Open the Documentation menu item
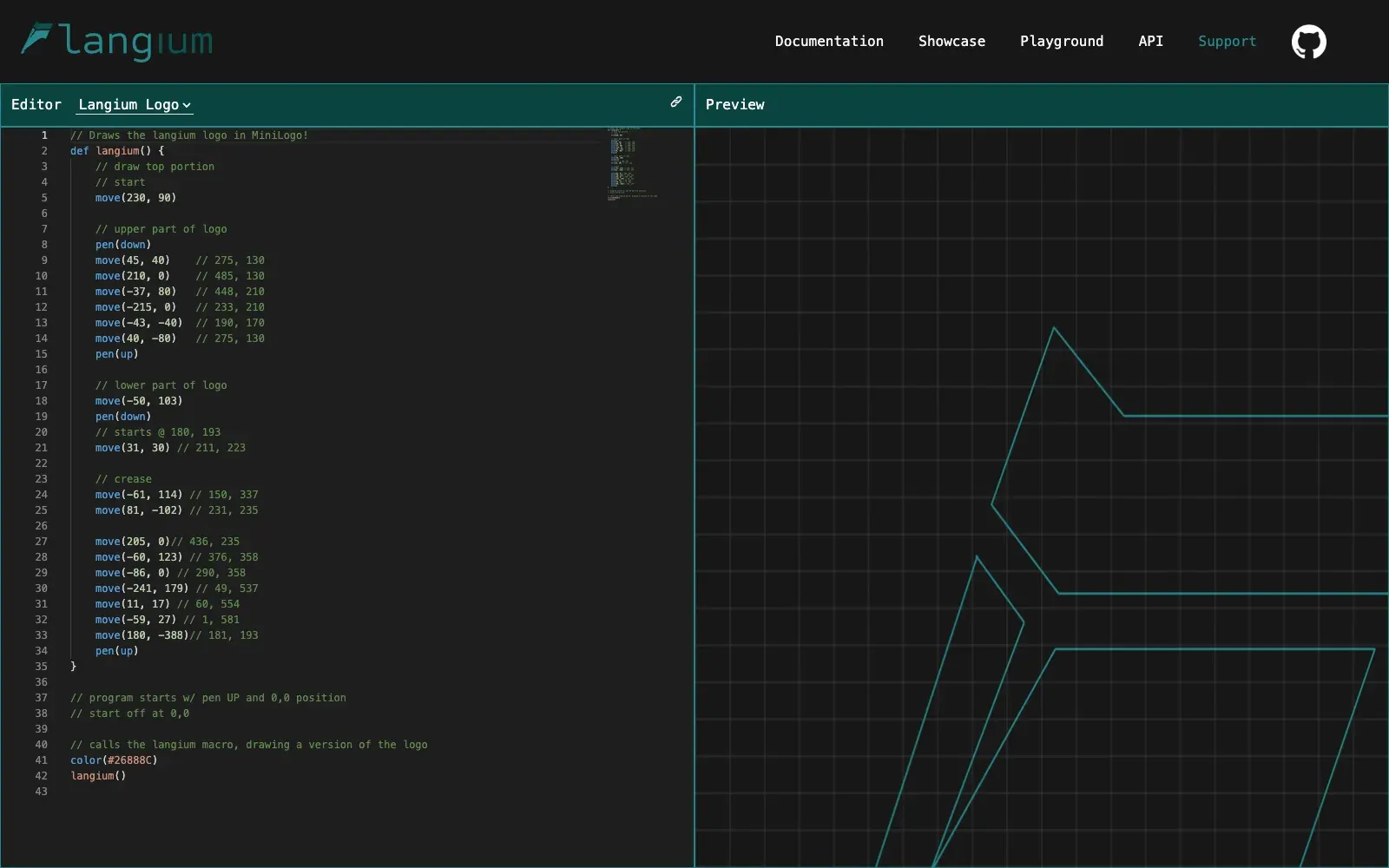Viewport: 1389px width, 868px height. pos(829,42)
